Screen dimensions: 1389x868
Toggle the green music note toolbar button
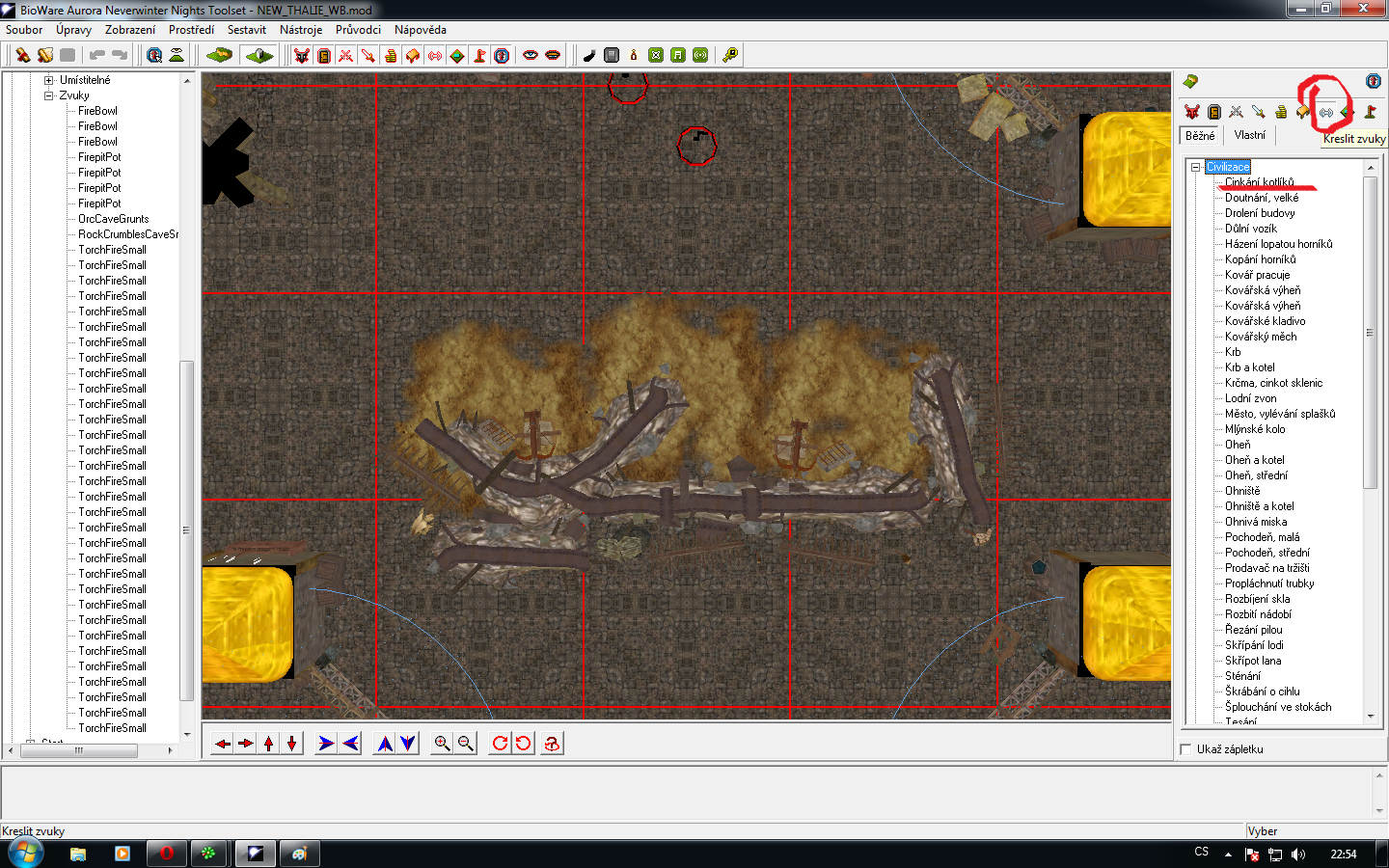[678, 55]
